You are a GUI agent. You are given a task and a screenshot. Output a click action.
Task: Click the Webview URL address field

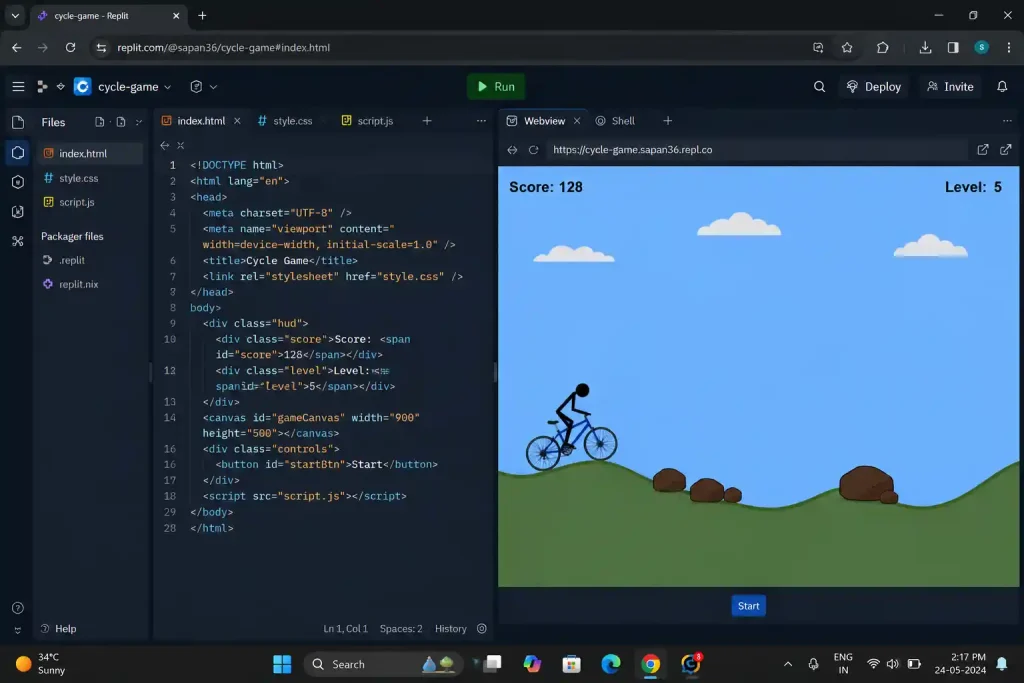[756, 150]
